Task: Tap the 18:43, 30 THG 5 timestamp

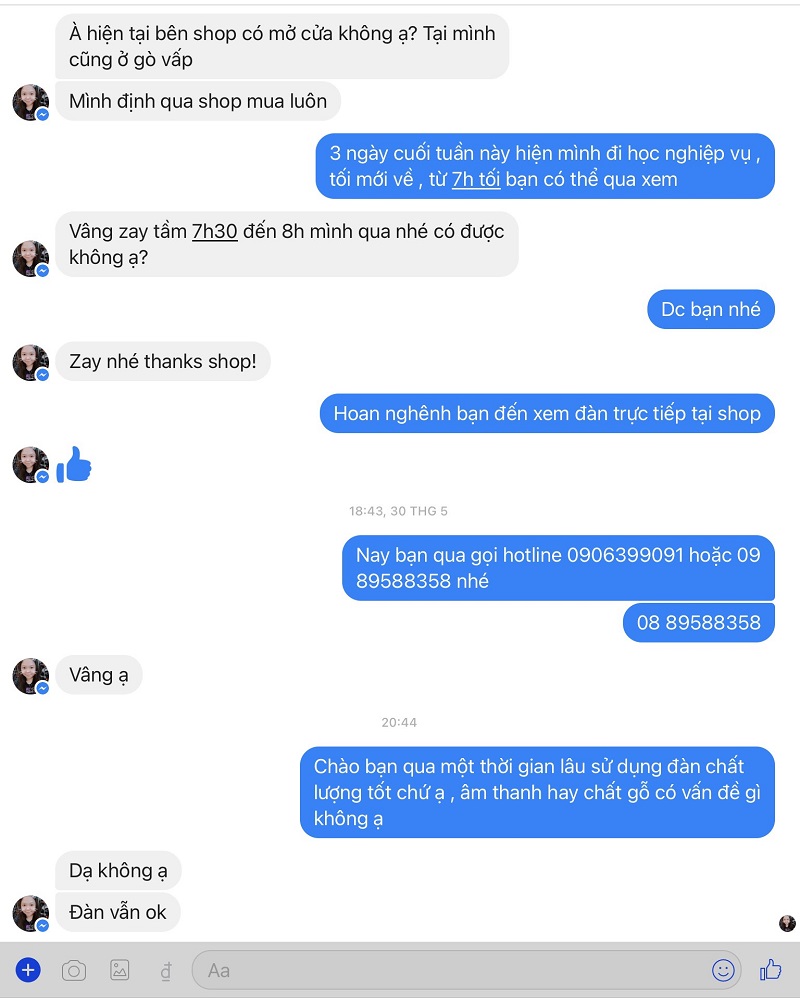Action: pos(398,511)
